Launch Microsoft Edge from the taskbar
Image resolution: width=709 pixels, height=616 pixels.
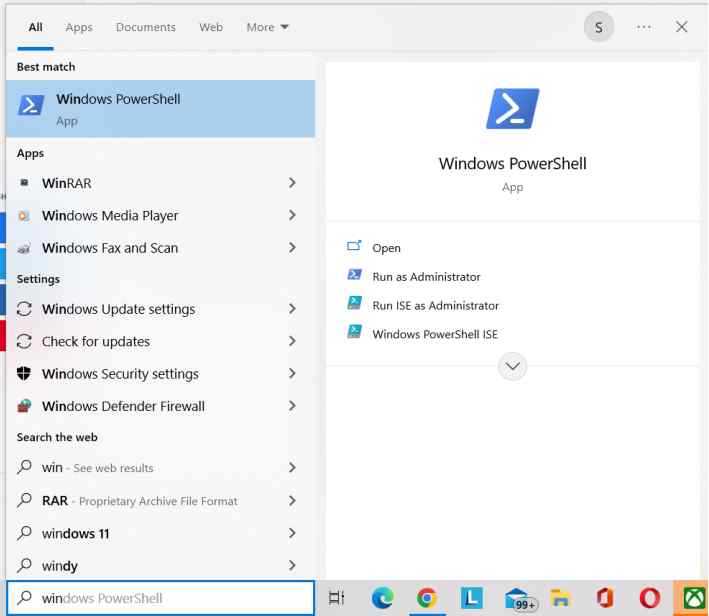click(383, 598)
